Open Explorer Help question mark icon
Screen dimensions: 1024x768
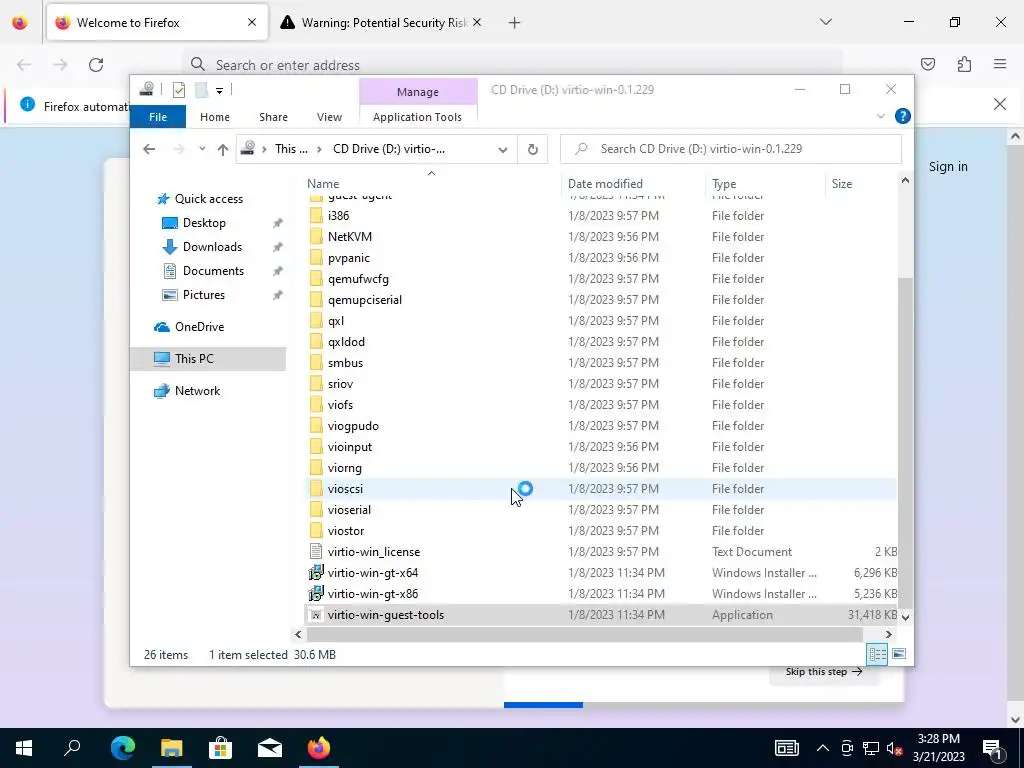coord(903,116)
